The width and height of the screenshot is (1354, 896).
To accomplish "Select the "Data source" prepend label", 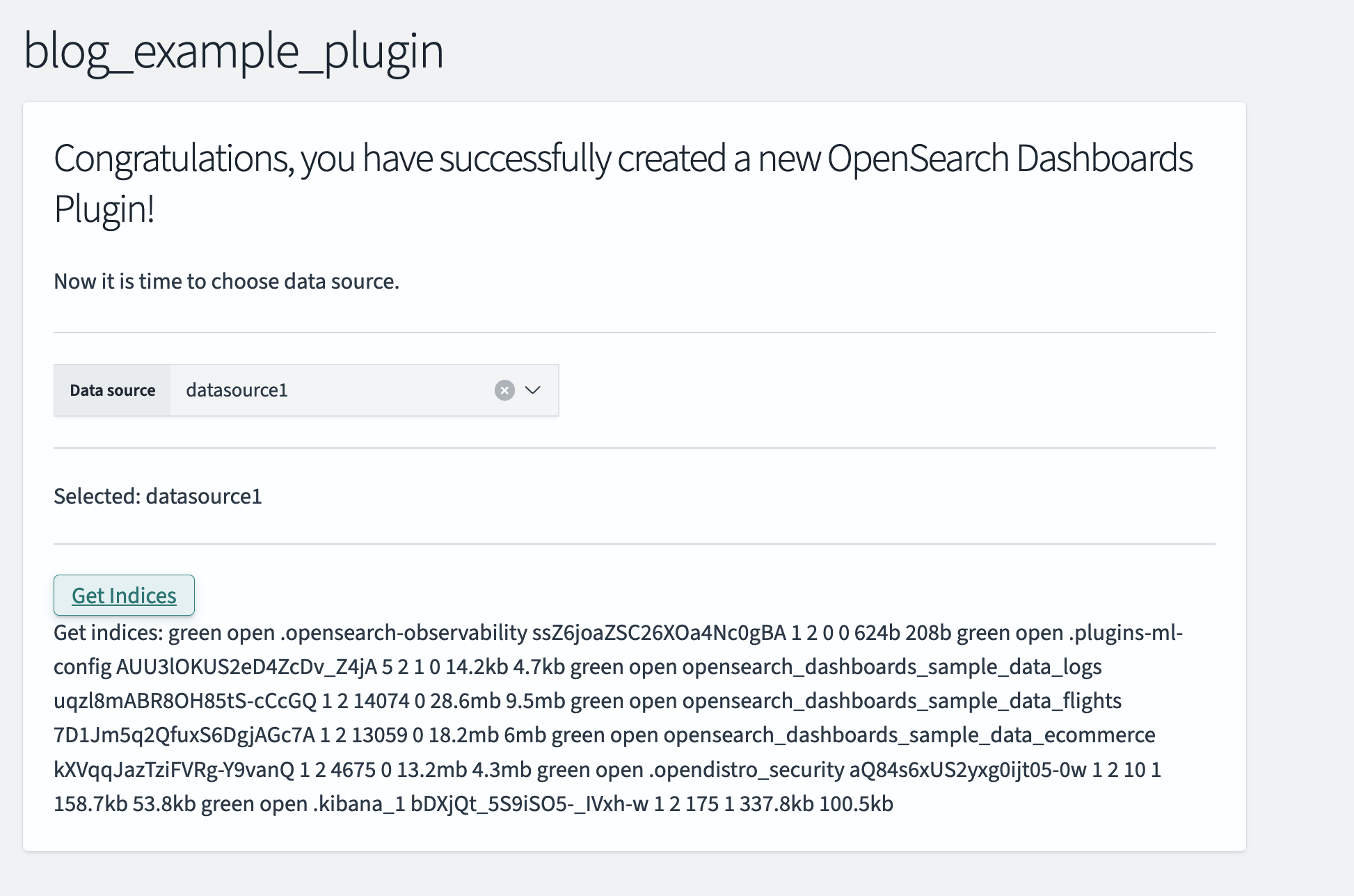I will [112, 390].
